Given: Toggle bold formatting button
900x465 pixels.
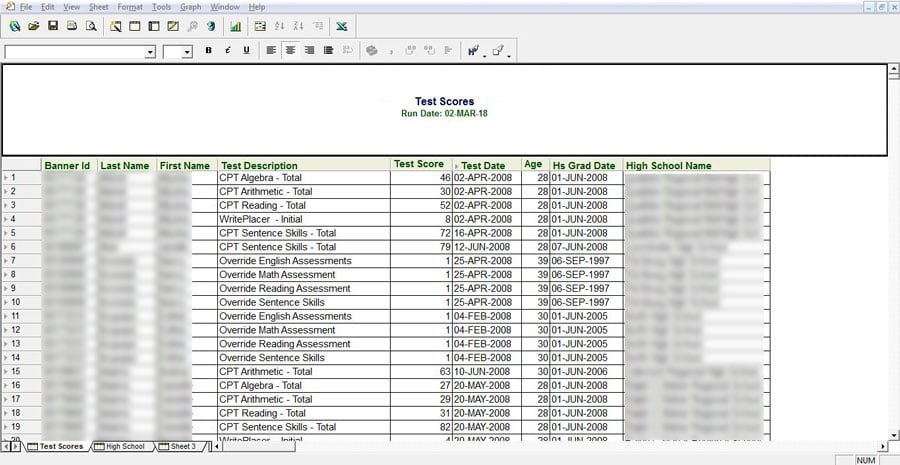Looking at the screenshot, I should [209, 50].
